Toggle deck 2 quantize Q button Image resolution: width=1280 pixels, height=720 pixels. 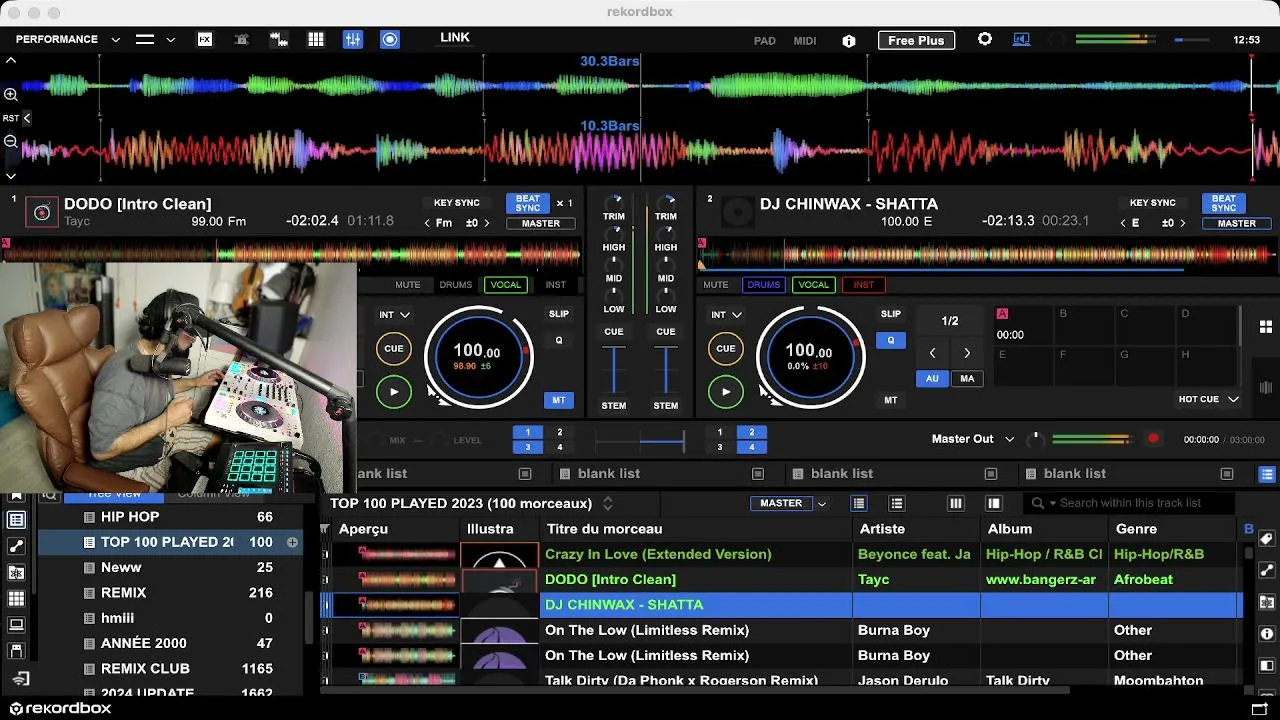point(891,340)
